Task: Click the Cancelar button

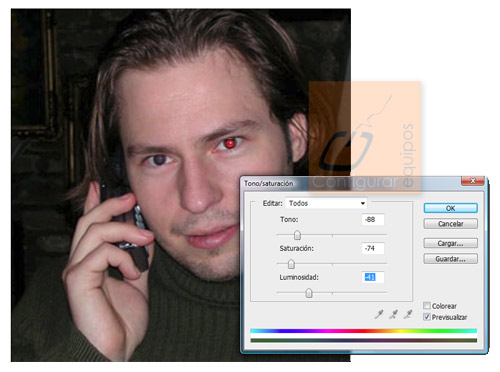Action: point(450,224)
